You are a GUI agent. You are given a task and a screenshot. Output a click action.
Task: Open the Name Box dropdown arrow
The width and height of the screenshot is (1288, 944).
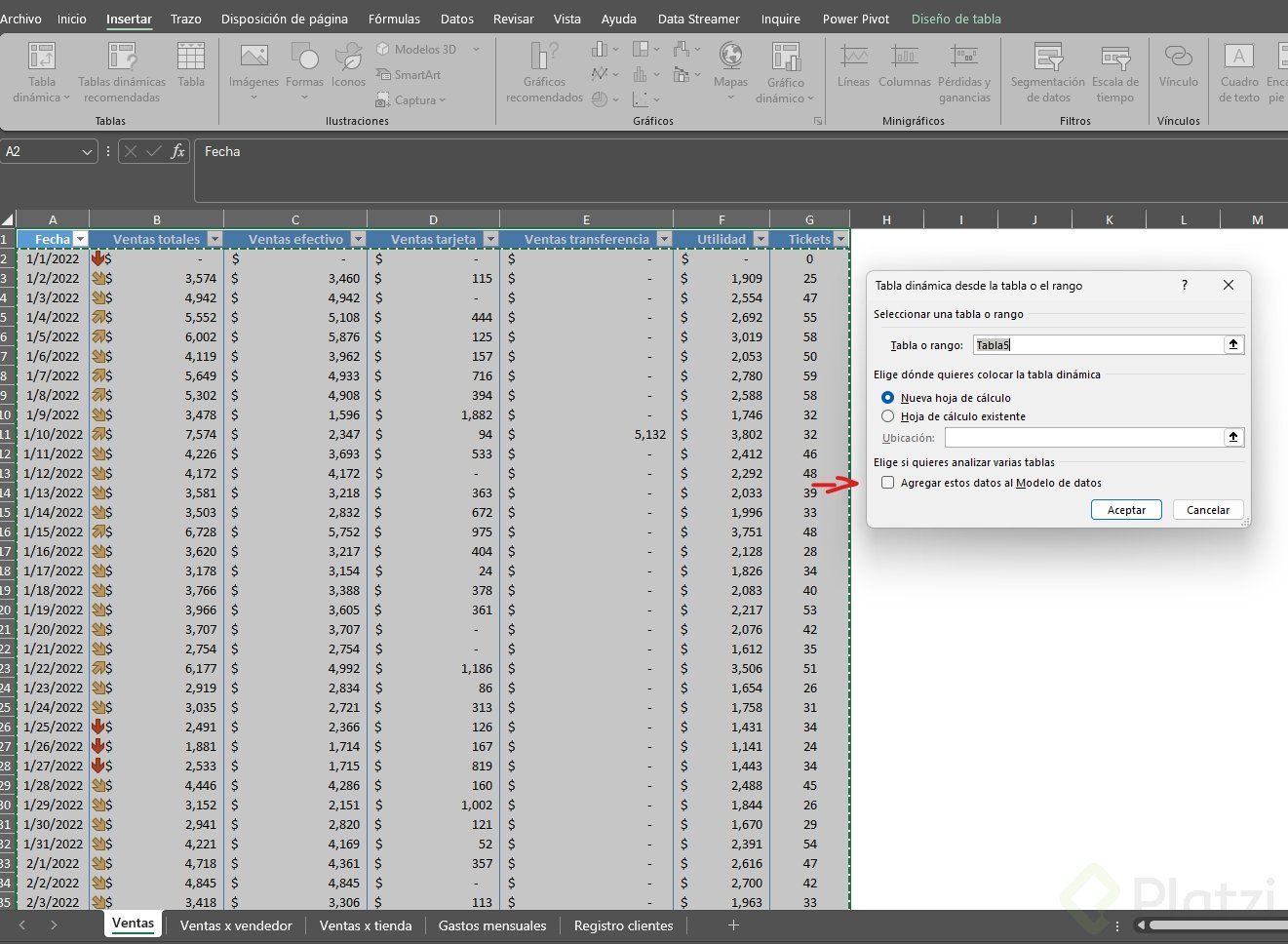(x=87, y=152)
